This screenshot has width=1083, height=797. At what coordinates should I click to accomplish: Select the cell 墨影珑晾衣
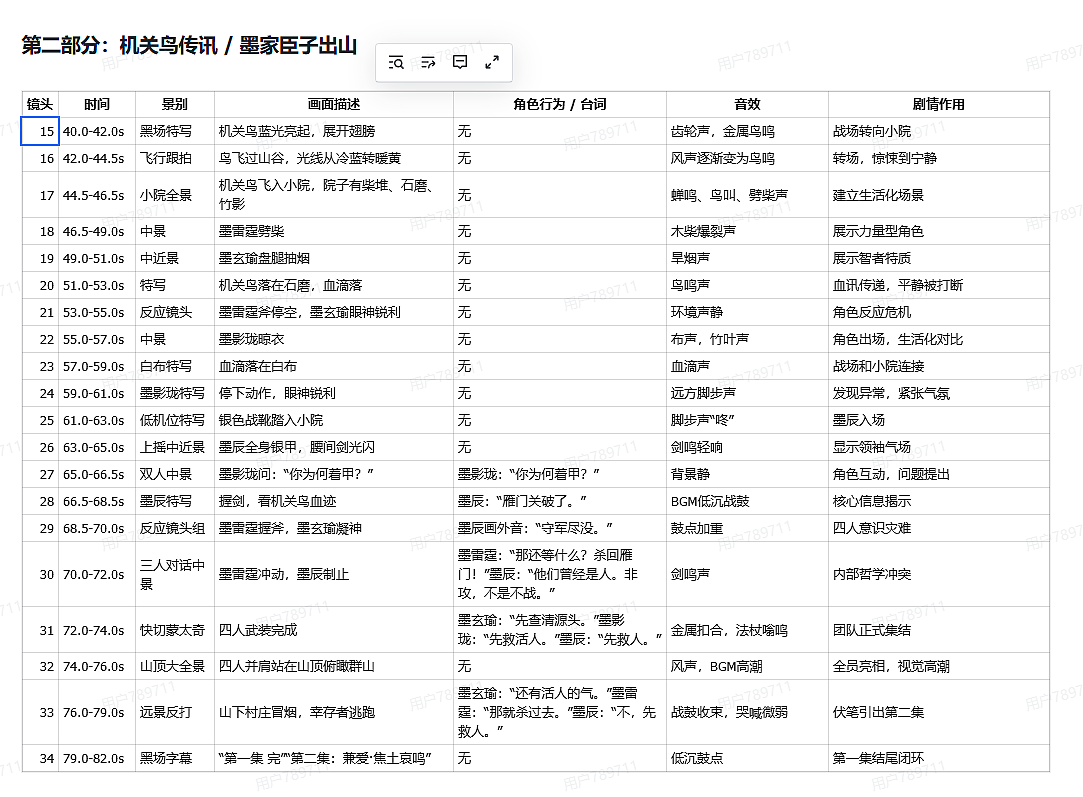pyautogui.click(x=334, y=339)
